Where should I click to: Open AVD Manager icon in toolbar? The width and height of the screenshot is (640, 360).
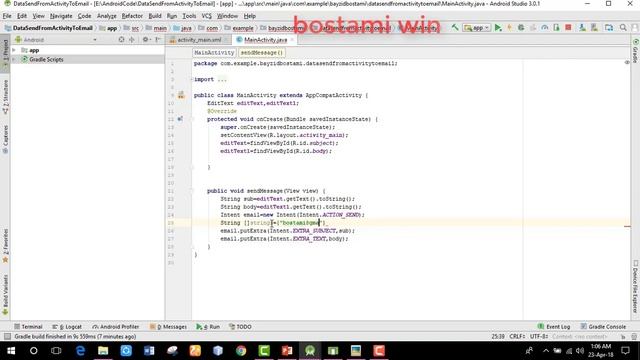[582, 28]
